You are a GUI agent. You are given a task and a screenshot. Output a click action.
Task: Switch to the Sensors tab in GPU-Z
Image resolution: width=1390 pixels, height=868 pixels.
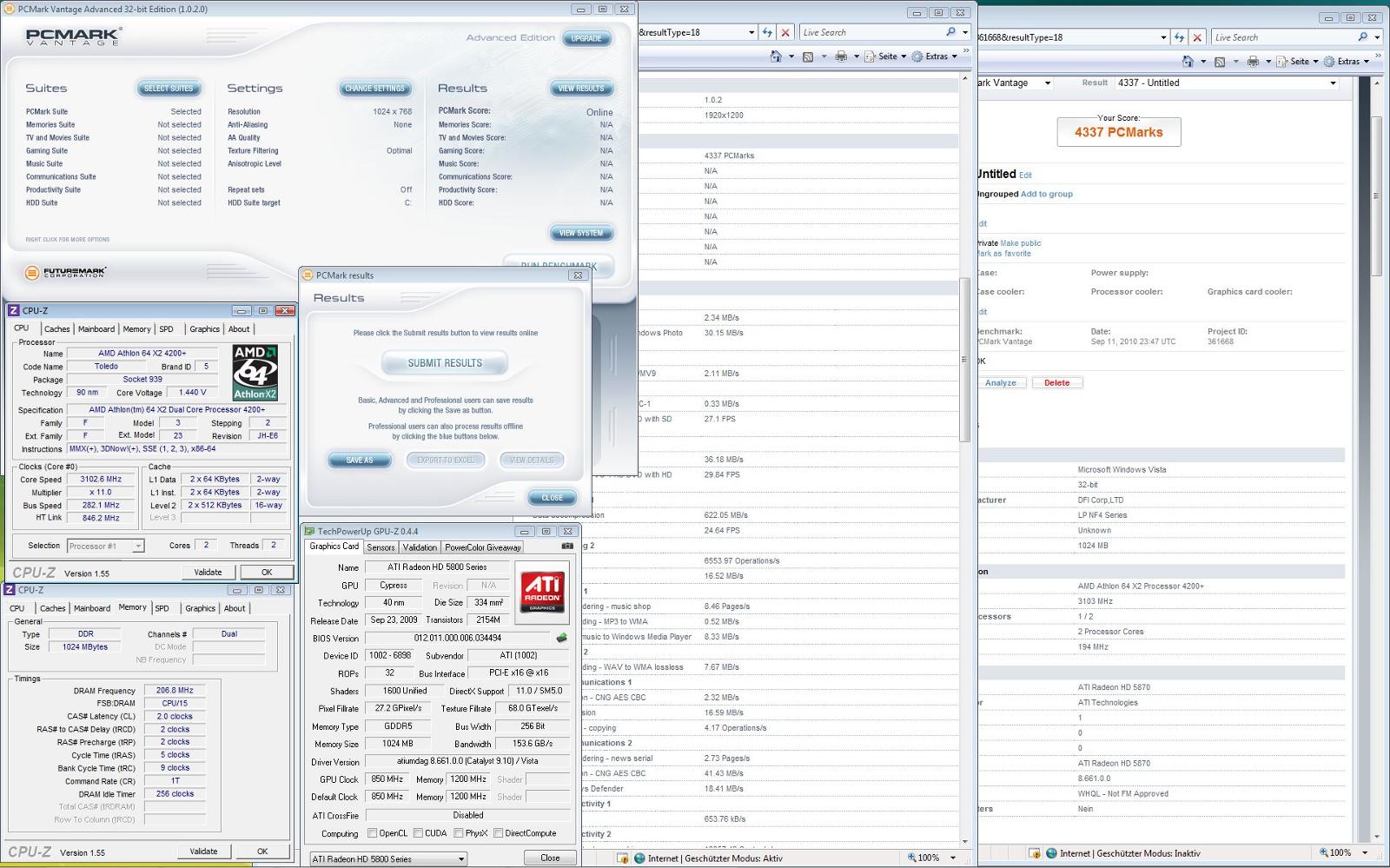point(381,547)
